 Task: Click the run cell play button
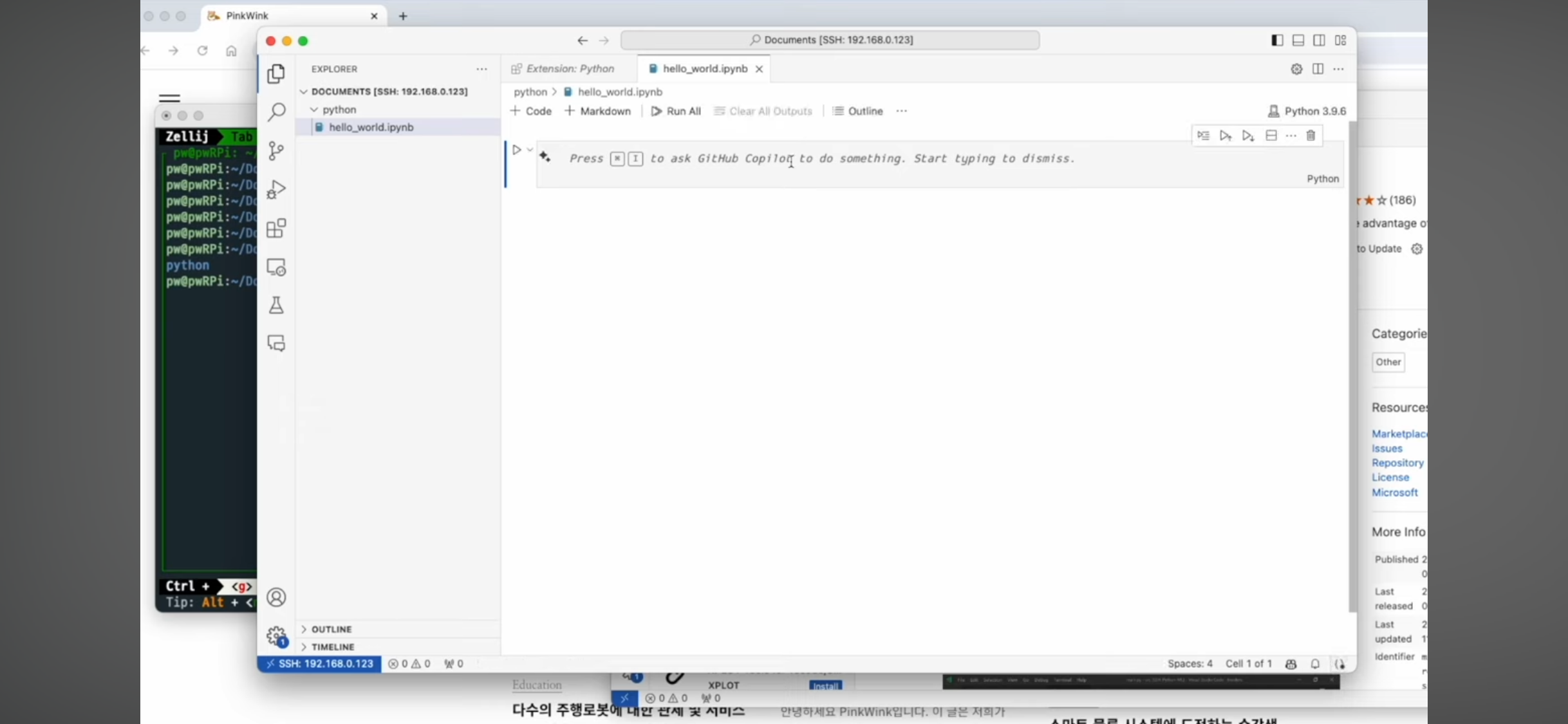coord(516,150)
